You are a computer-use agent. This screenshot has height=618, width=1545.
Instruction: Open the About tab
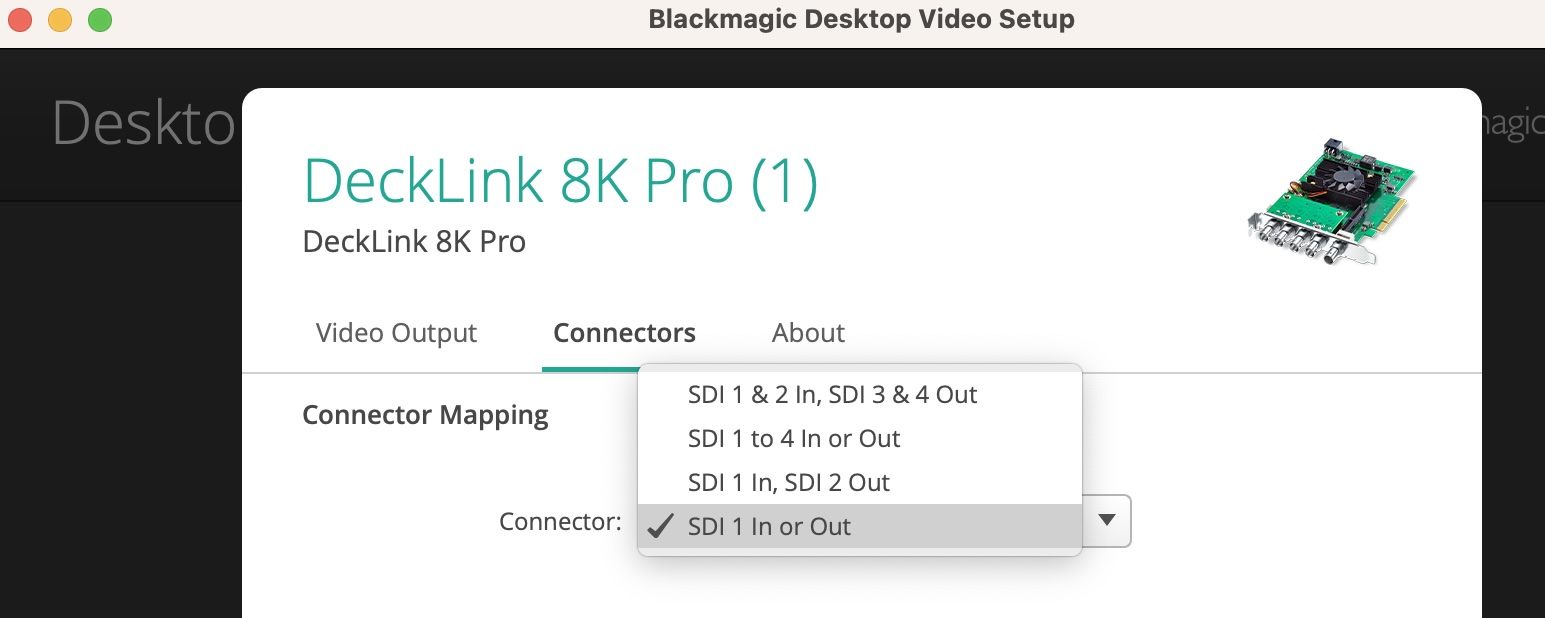click(808, 333)
